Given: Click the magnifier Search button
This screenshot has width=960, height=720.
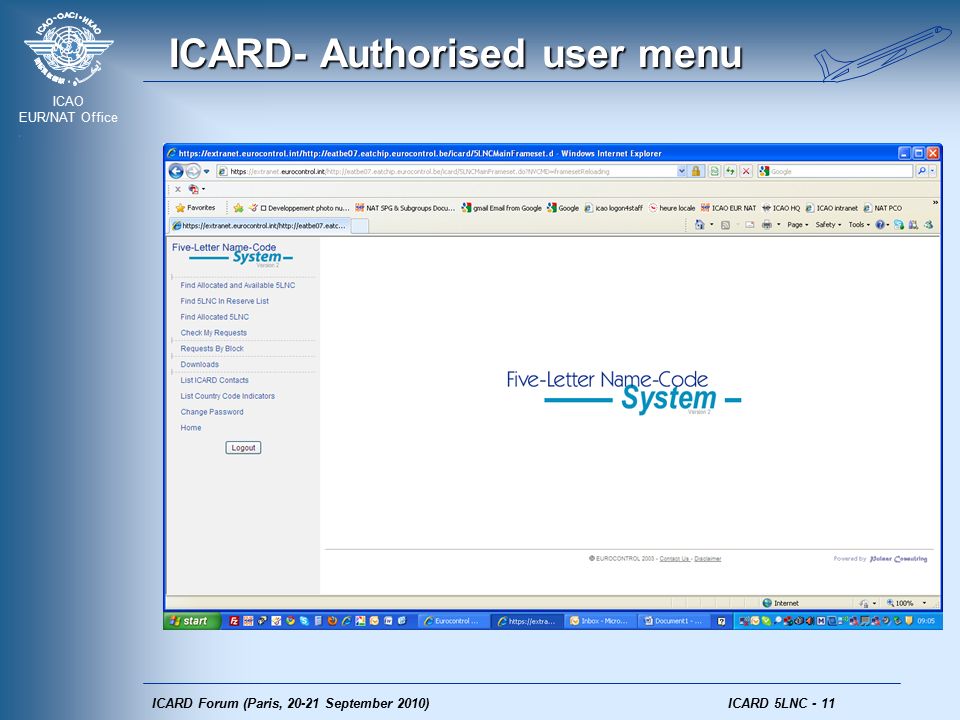Looking at the screenshot, I should pyautogui.click(x=921, y=171).
